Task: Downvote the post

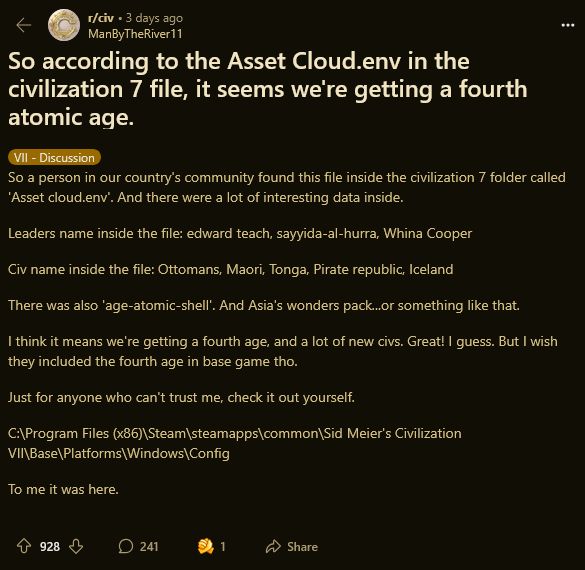Action: tap(76, 546)
